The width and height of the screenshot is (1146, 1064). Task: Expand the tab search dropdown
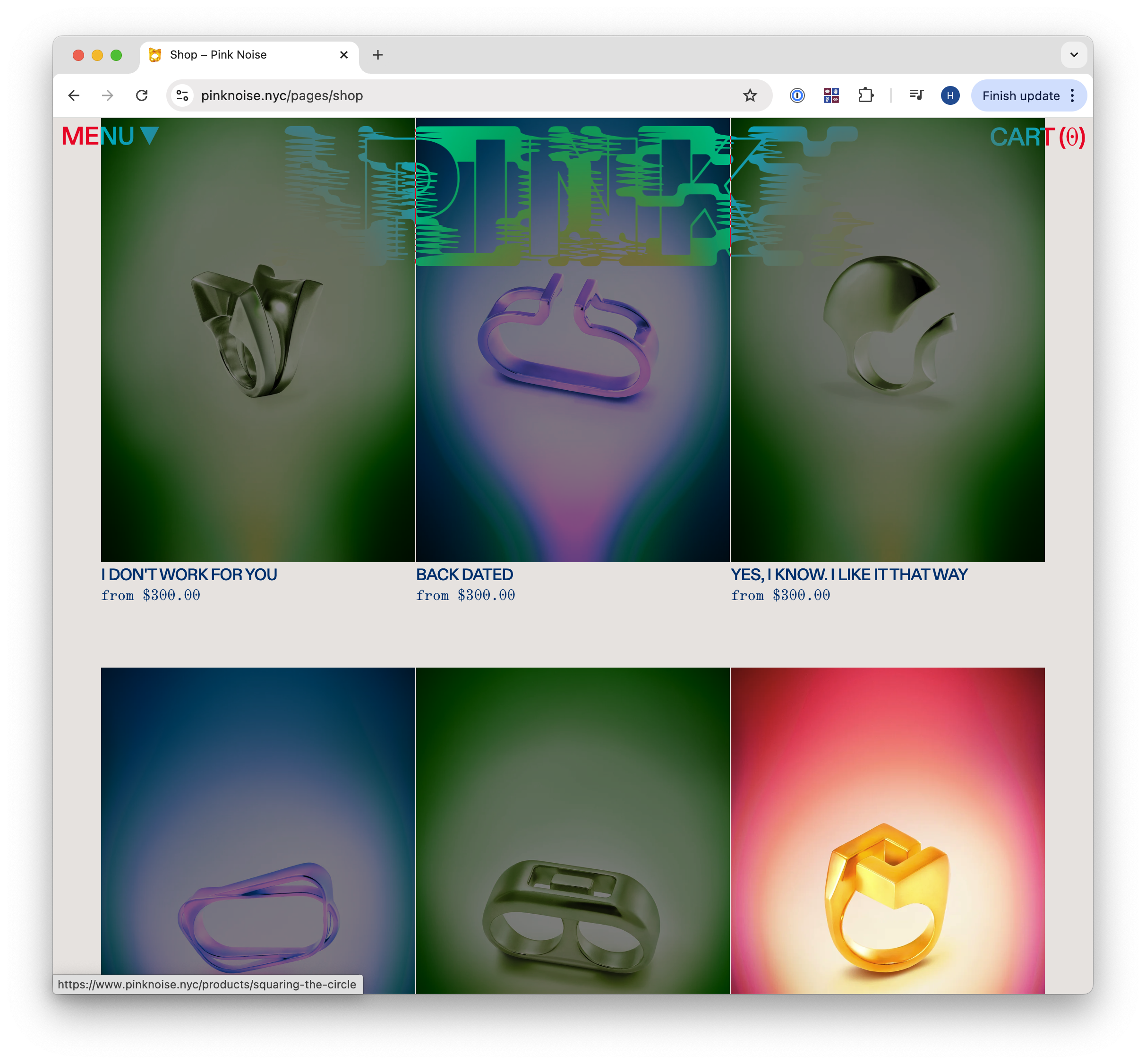1073,55
